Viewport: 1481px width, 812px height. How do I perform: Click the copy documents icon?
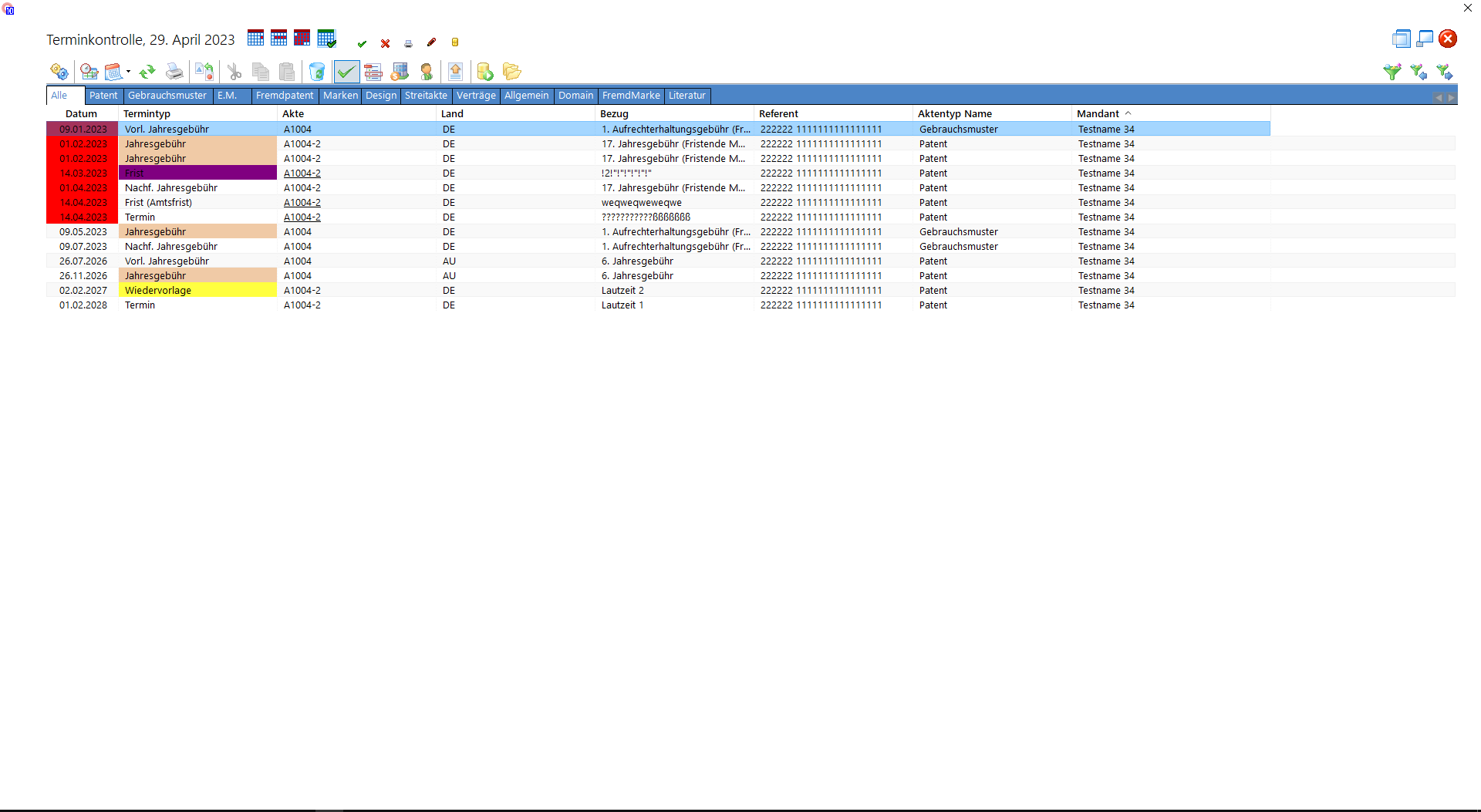tap(261, 72)
